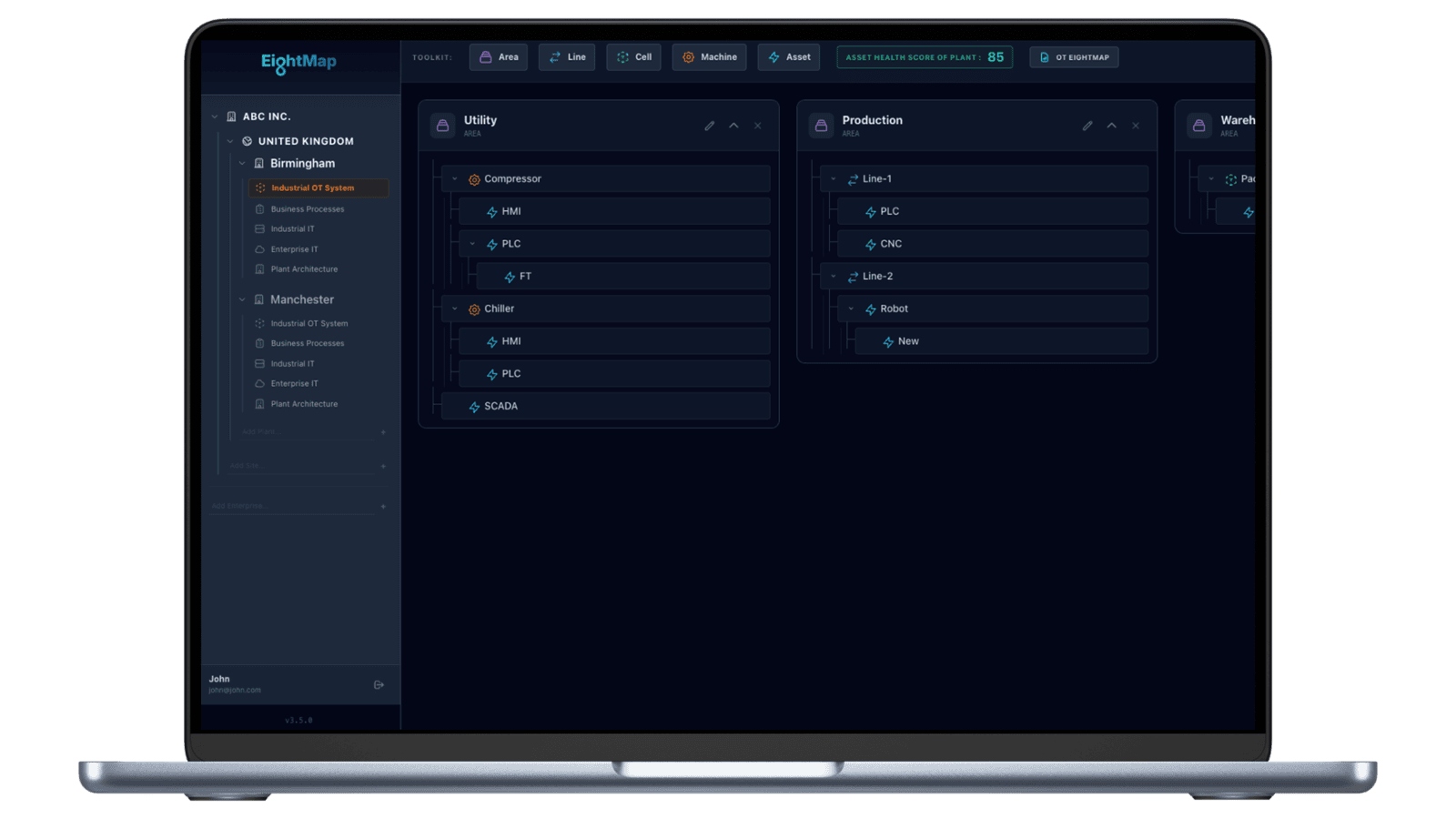Collapse the Compressor machine node
Image resolution: width=1456 pixels, height=819 pixels.
[x=455, y=179]
